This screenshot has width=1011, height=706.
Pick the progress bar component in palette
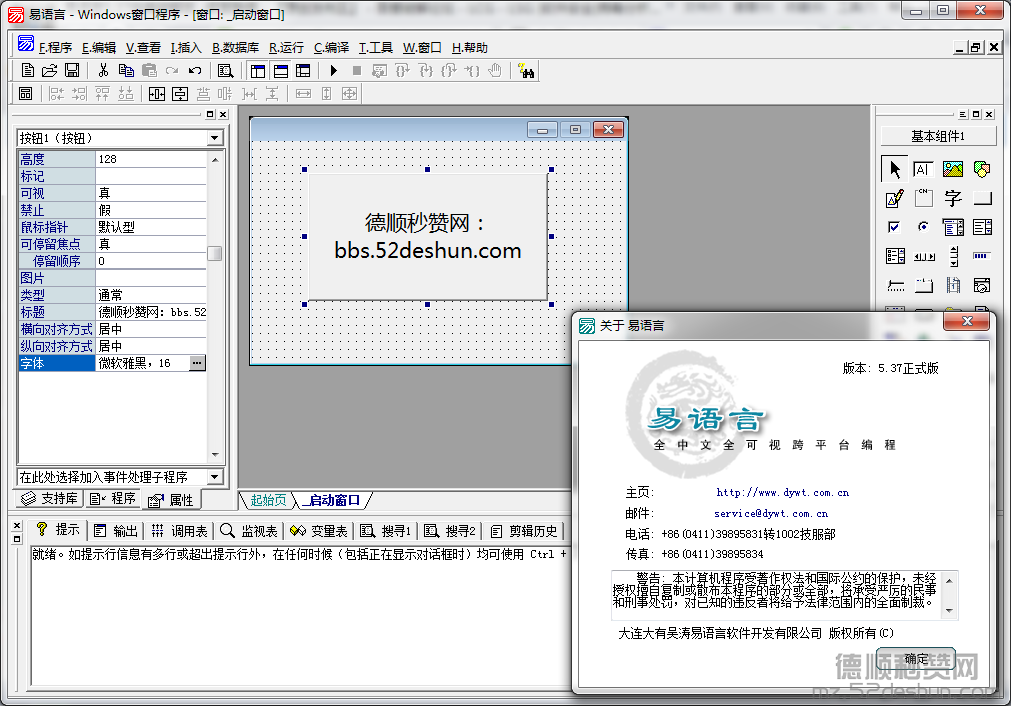tap(982, 256)
